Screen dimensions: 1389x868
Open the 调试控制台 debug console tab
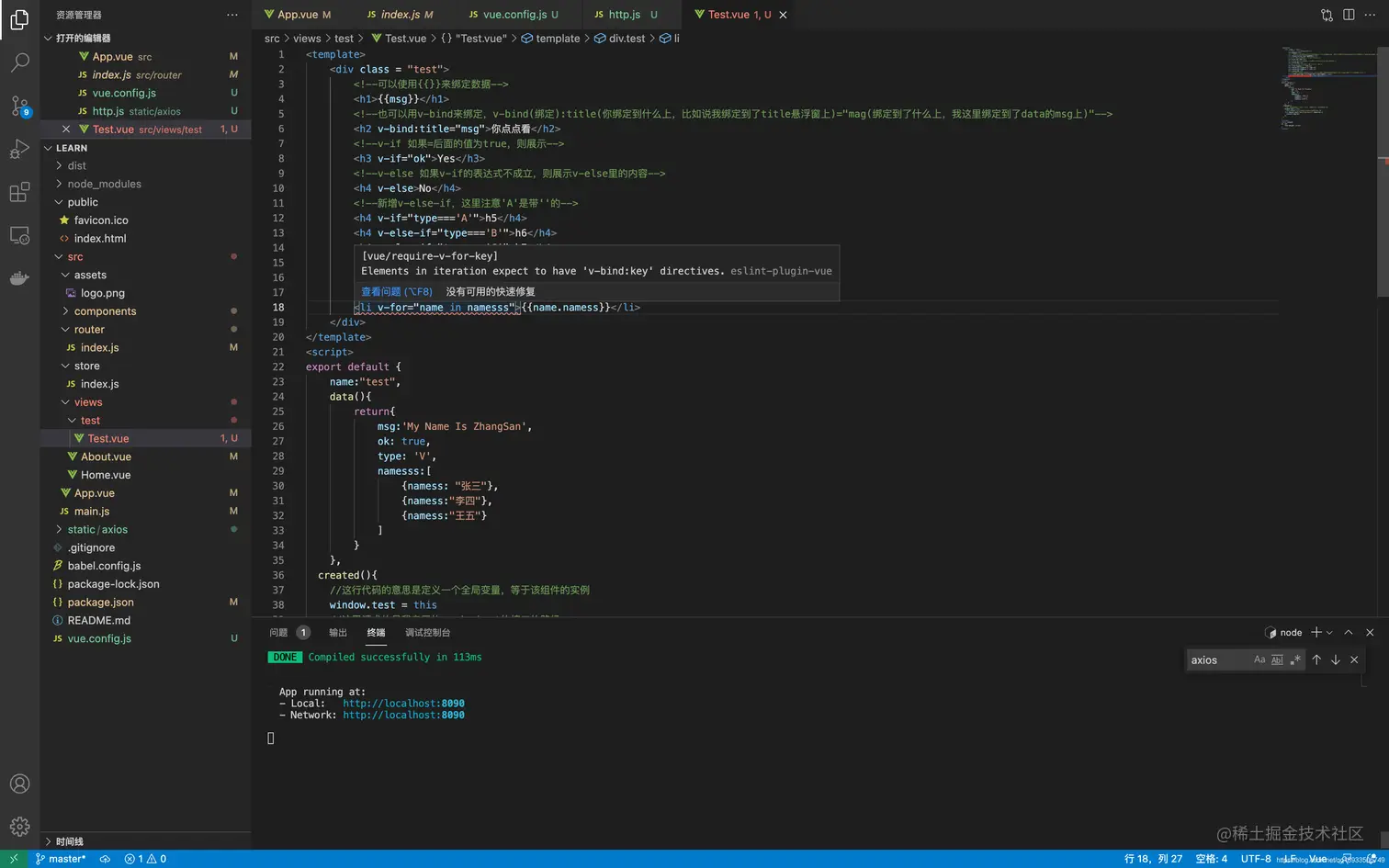click(428, 632)
